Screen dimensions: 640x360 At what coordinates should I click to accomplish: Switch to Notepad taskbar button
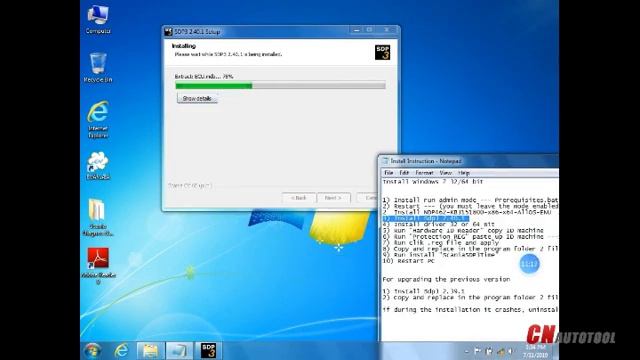(x=179, y=351)
